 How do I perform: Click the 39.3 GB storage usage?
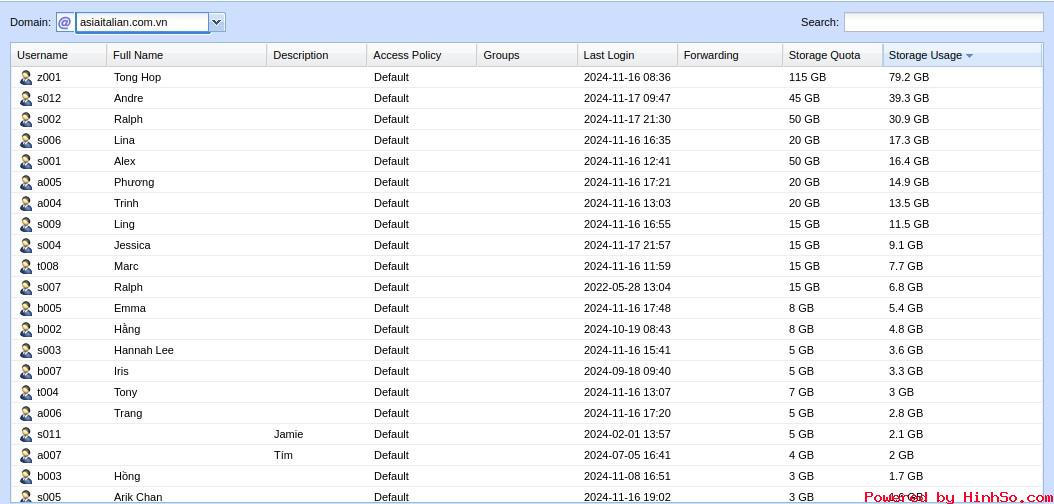909,98
